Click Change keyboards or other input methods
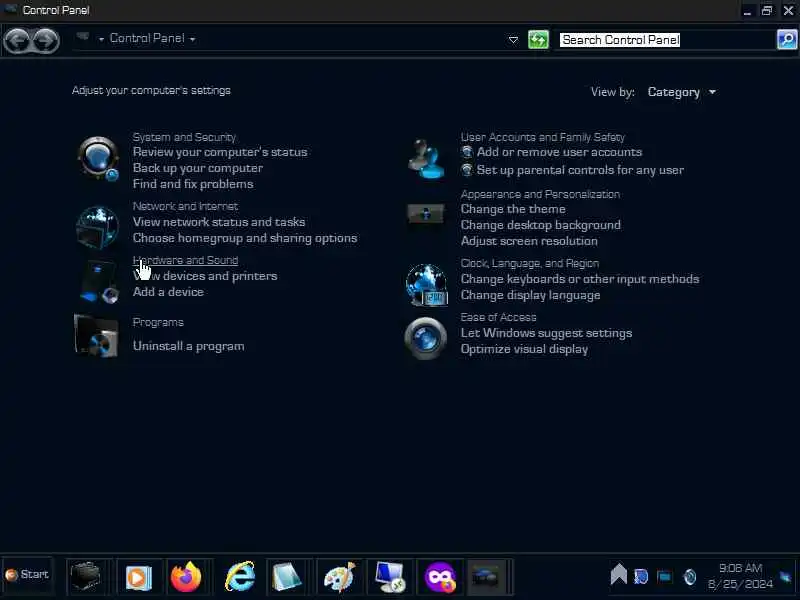 (x=580, y=279)
